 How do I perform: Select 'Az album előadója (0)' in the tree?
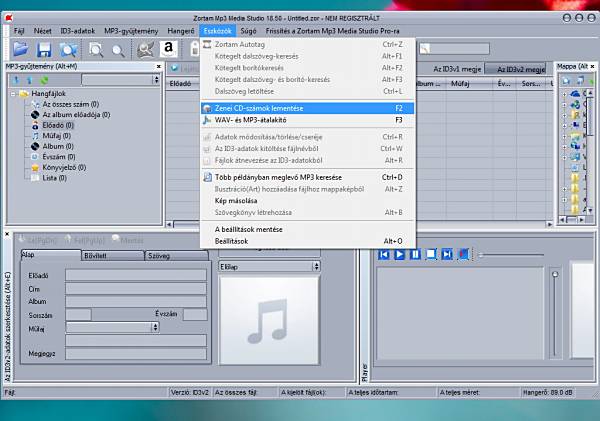click(76, 114)
